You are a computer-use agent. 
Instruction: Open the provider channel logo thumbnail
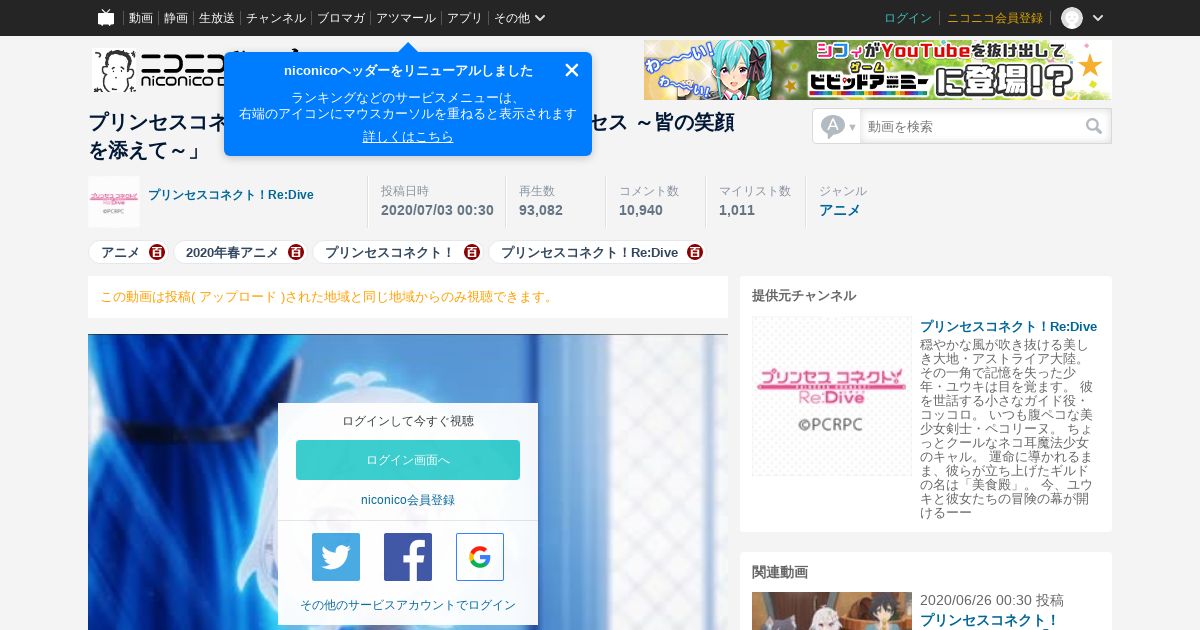[x=832, y=396]
